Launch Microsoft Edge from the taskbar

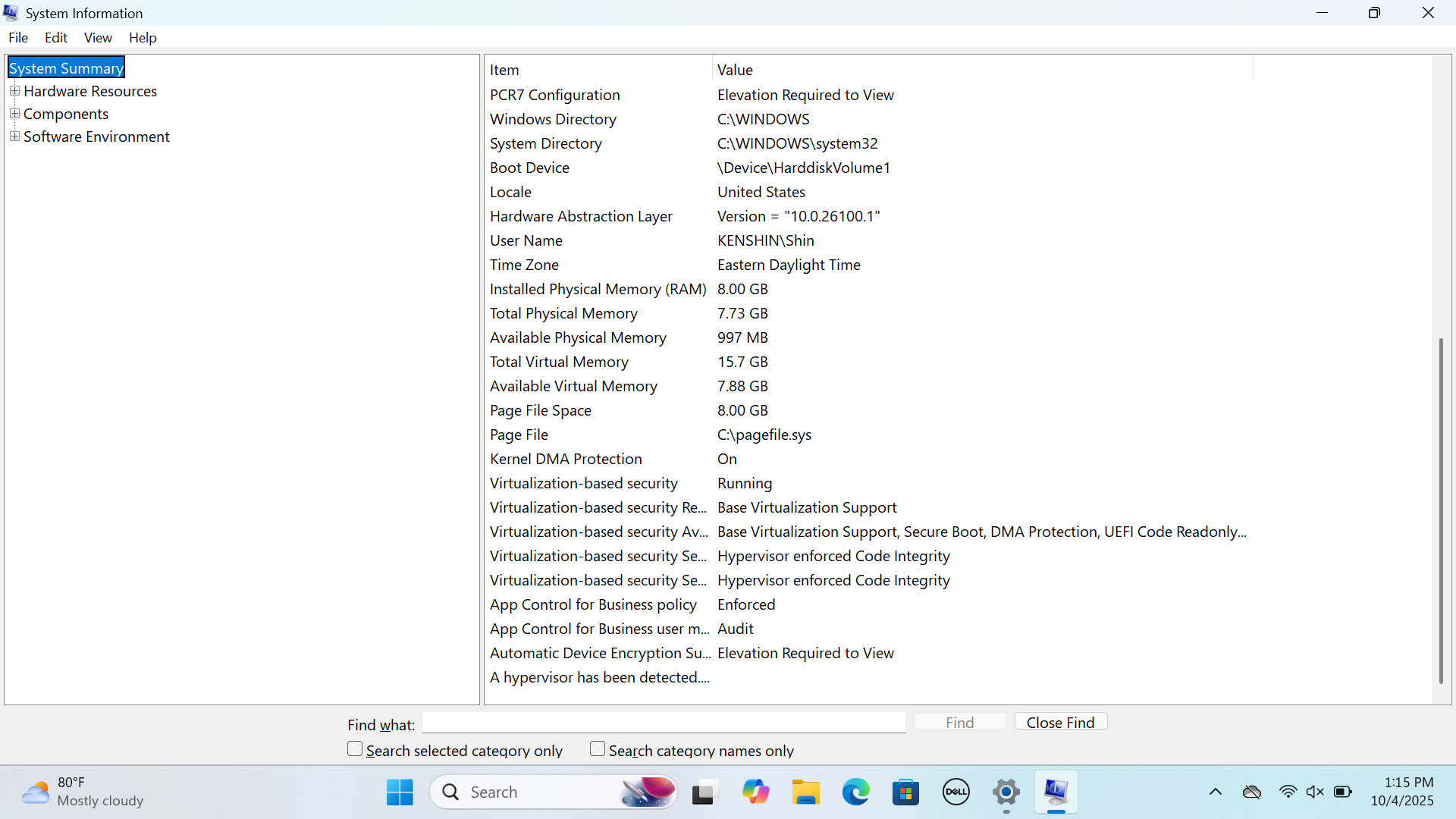pyautogui.click(x=856, y=791)
